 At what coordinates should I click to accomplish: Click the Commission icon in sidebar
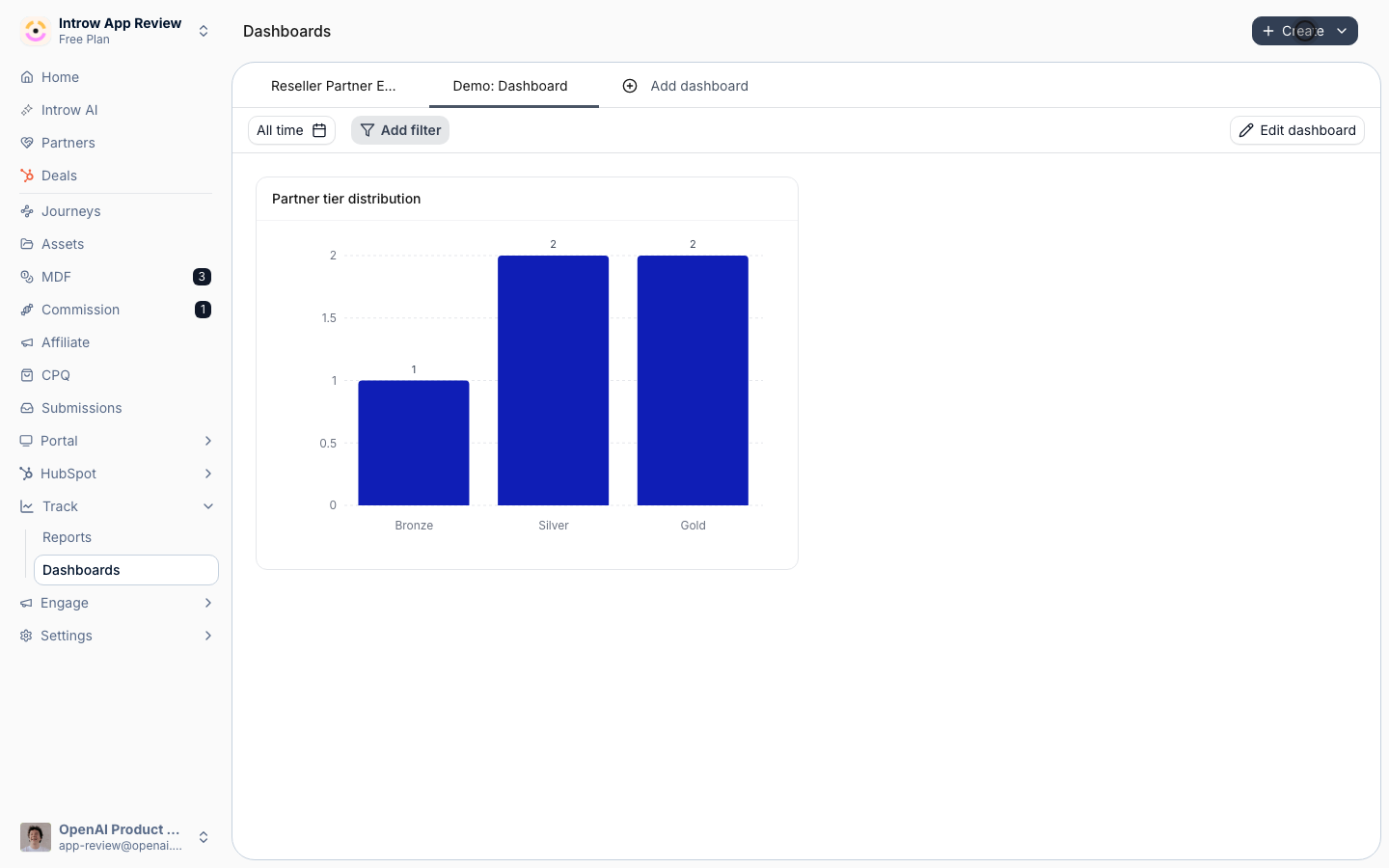27,310
